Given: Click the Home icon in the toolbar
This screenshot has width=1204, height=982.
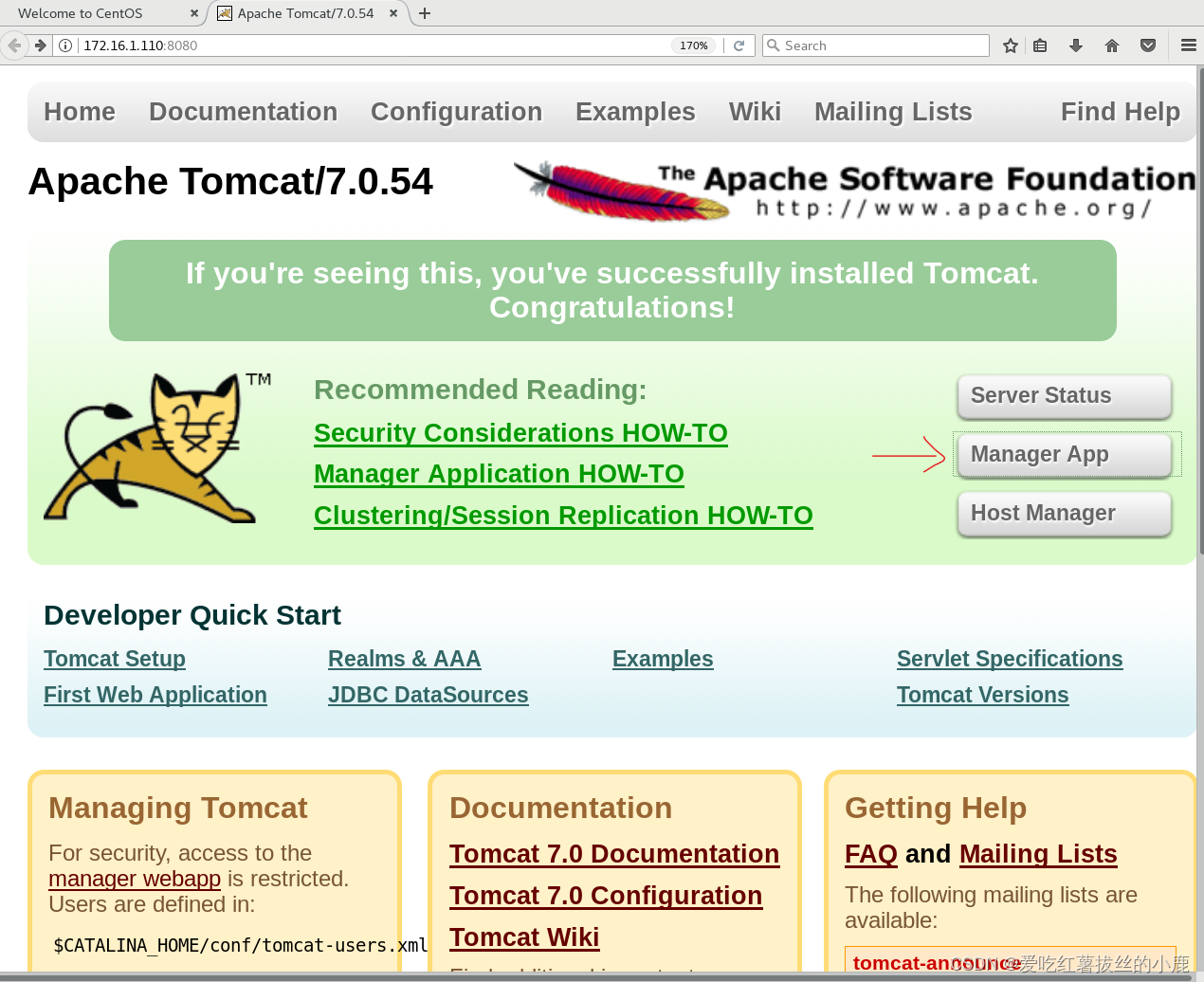Looking at the screenshot, I should click(1111, 45).
